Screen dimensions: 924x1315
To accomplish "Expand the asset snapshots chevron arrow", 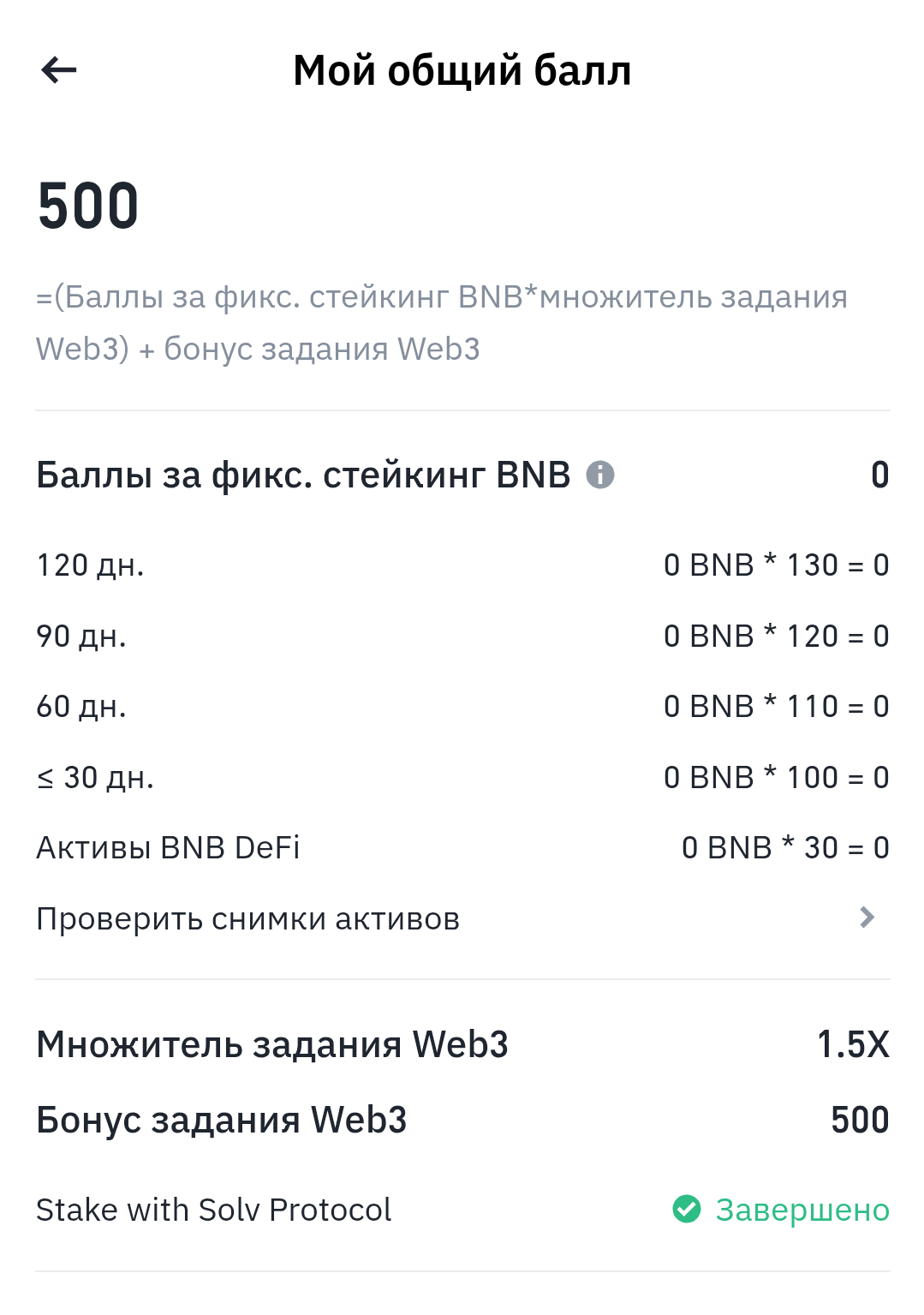I will pyautogui.click(x=867, y=918).
